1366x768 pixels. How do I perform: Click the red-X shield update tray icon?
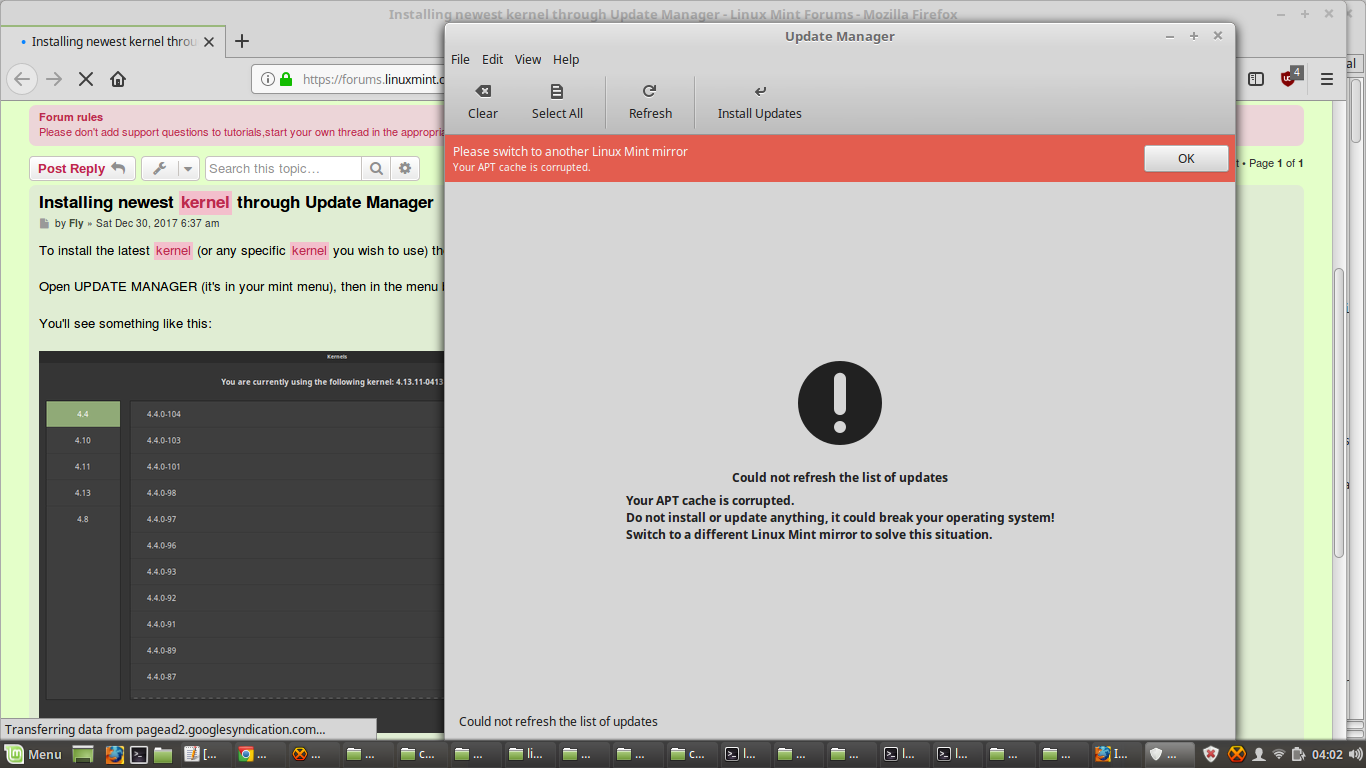click(x=1211, y=754)
